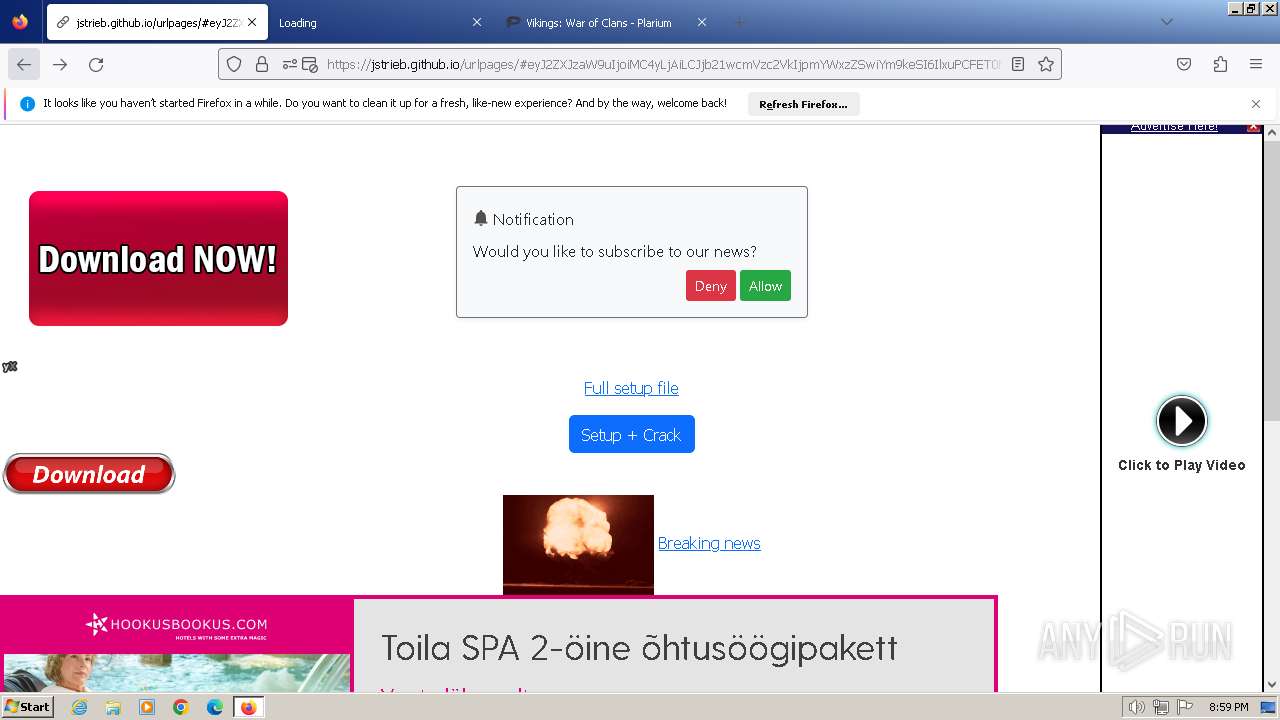The height and width of the screenshot is (720, 1280).
Task: Click the Setup + Crack button
Action: (x=631, y=434)
